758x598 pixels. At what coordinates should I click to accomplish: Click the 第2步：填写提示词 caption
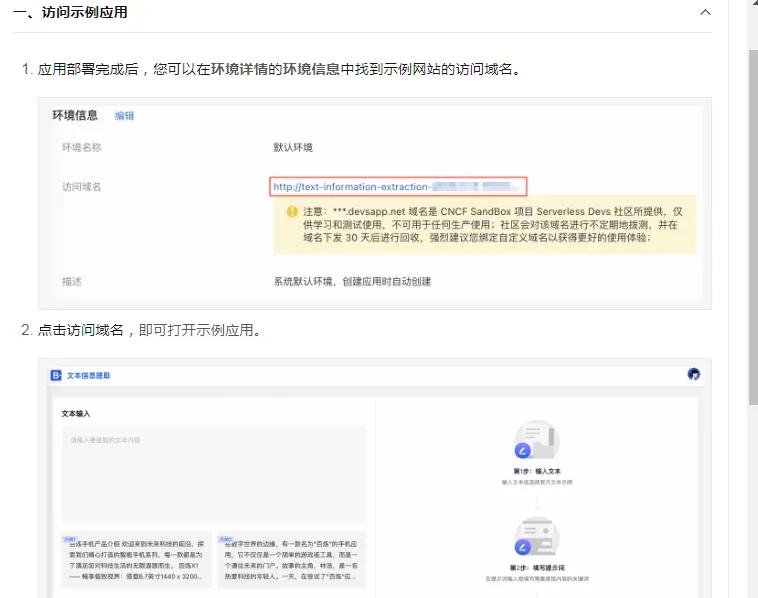(537, 568)
